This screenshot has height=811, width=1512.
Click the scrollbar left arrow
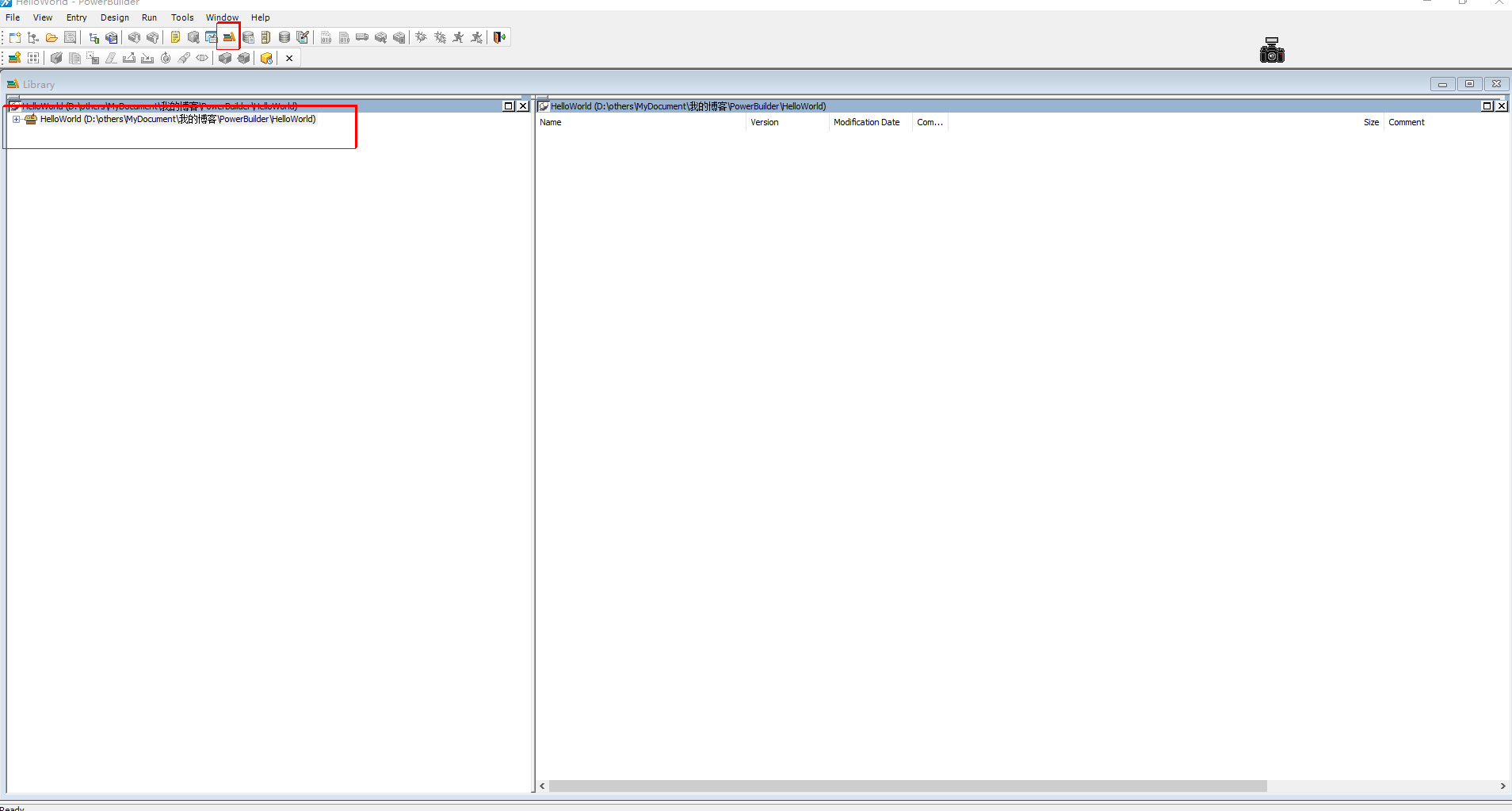[542, 786]
